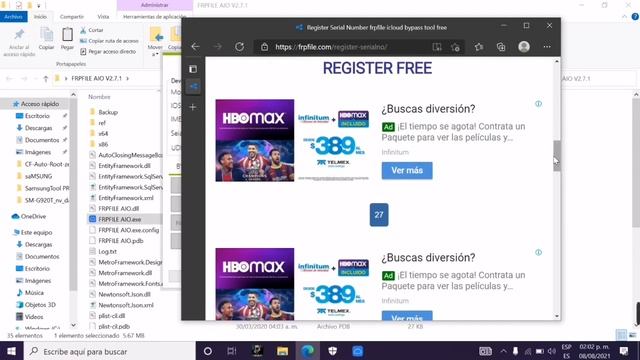Select the frpfile tab in vertical tabs
This screenshot has height=360, width=640.
pyautogui.click(x=193, y=87)
